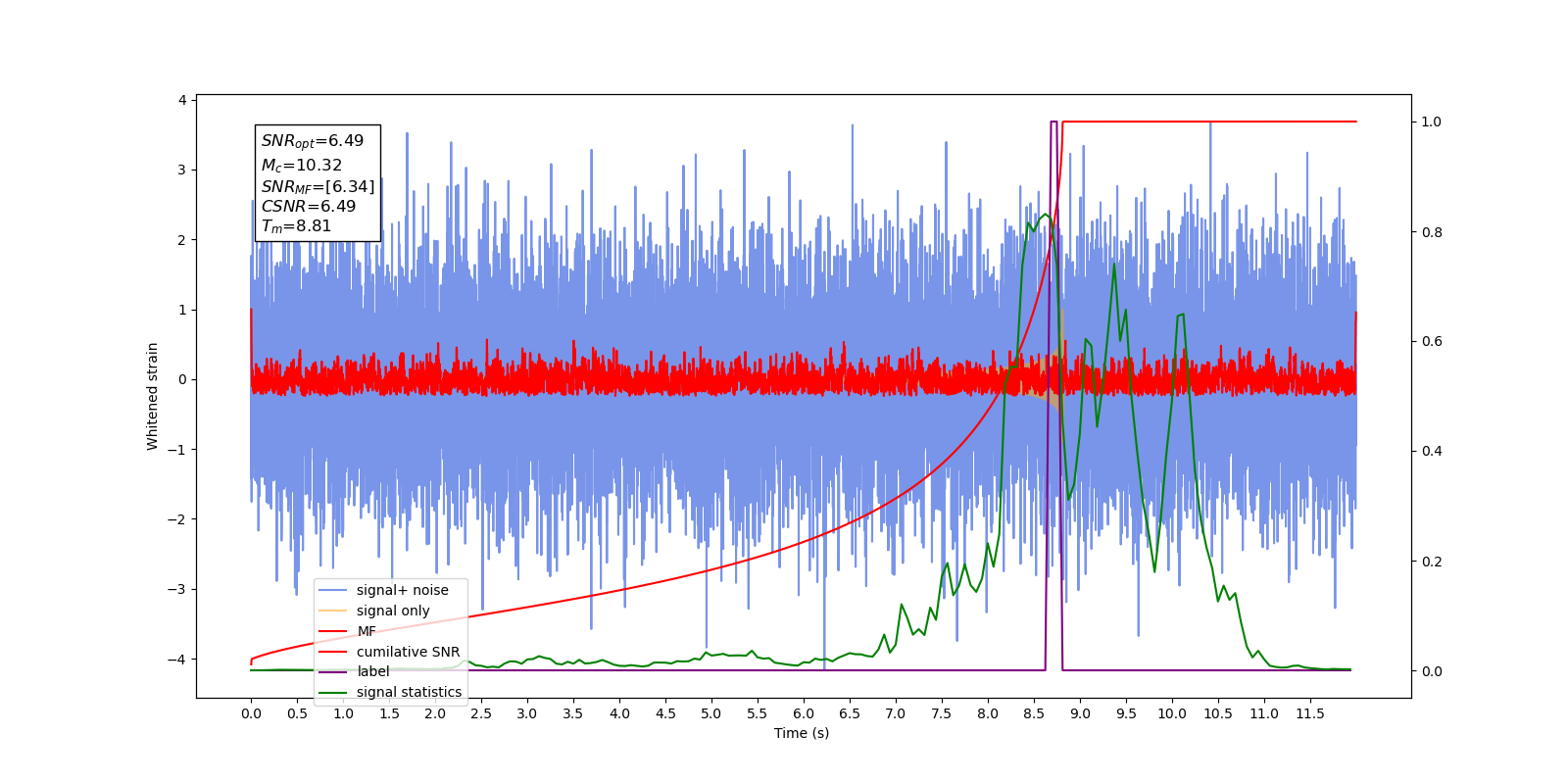
Task: Click the SNRopt=6.49 annotation line
Action: pyautogui.click(x=312, y=141)
